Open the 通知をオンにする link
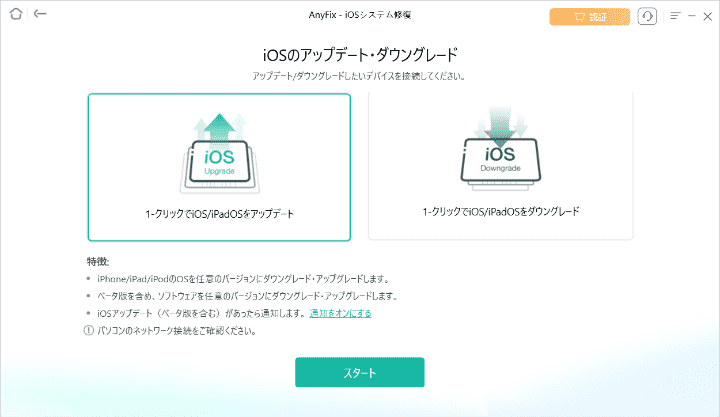The height and width of the screenshot is (417, 720). [340, 313]
